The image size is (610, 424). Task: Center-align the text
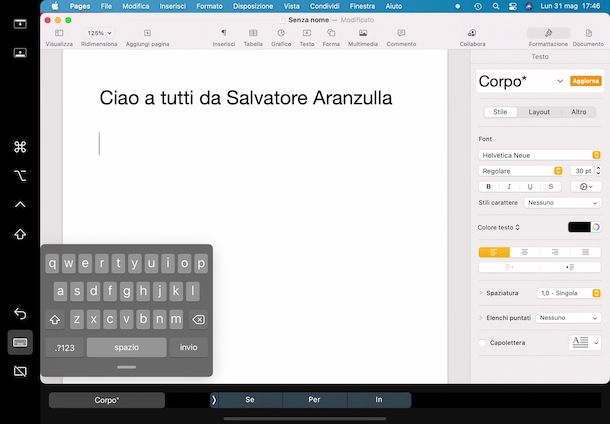(524, 252)
